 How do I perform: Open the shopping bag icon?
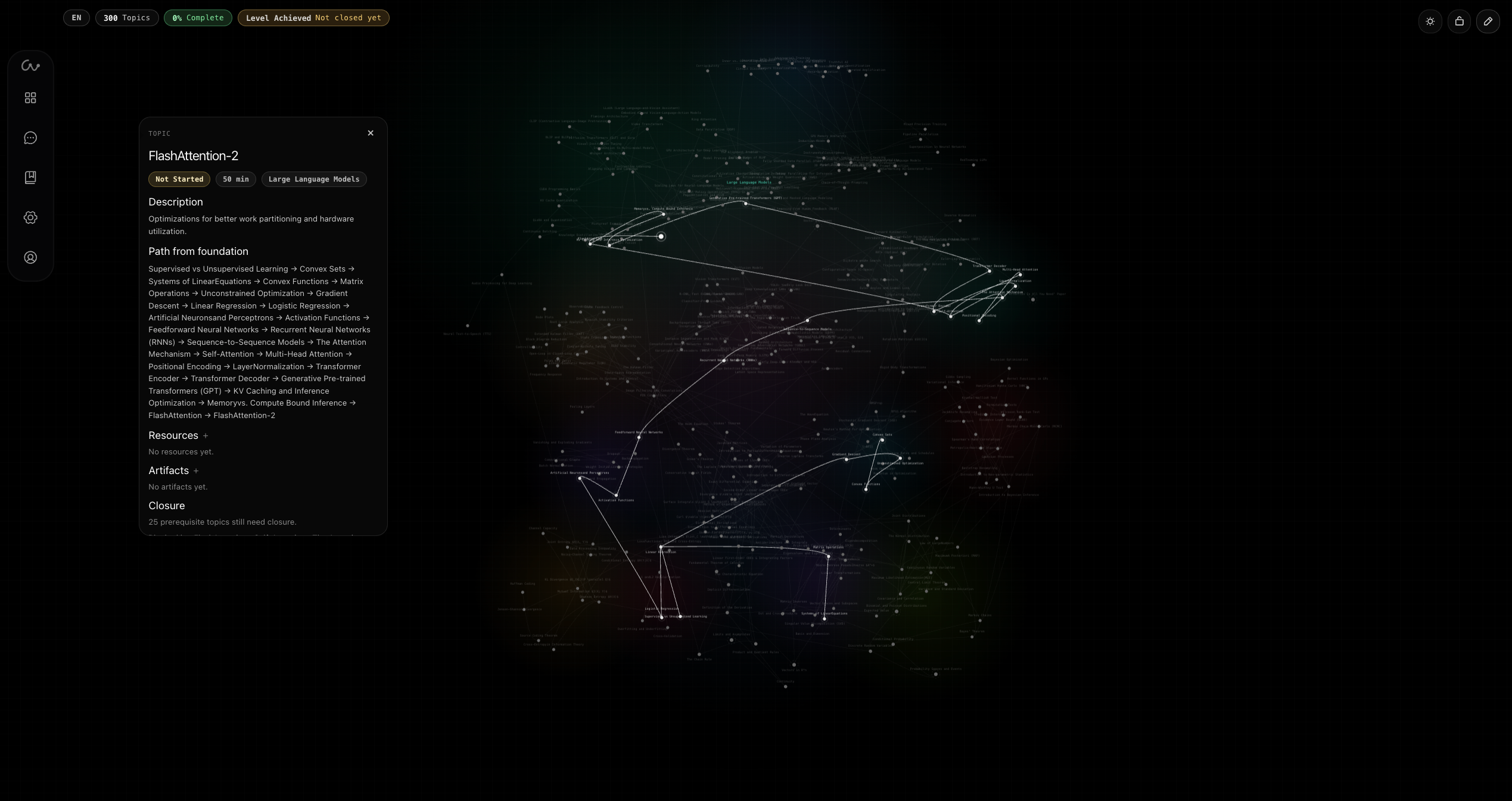(1459, 21)
